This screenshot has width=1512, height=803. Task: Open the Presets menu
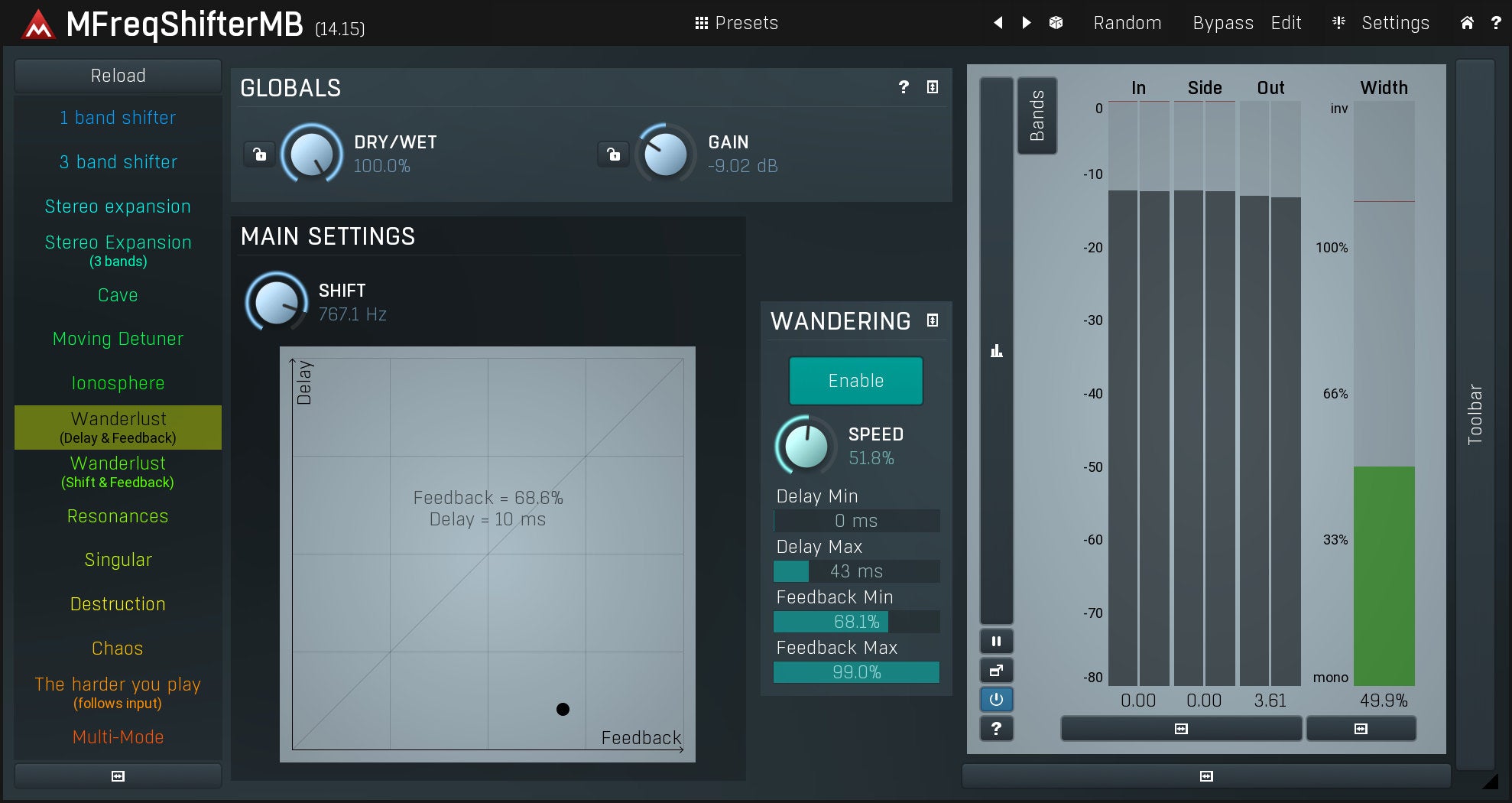(736, 23)
